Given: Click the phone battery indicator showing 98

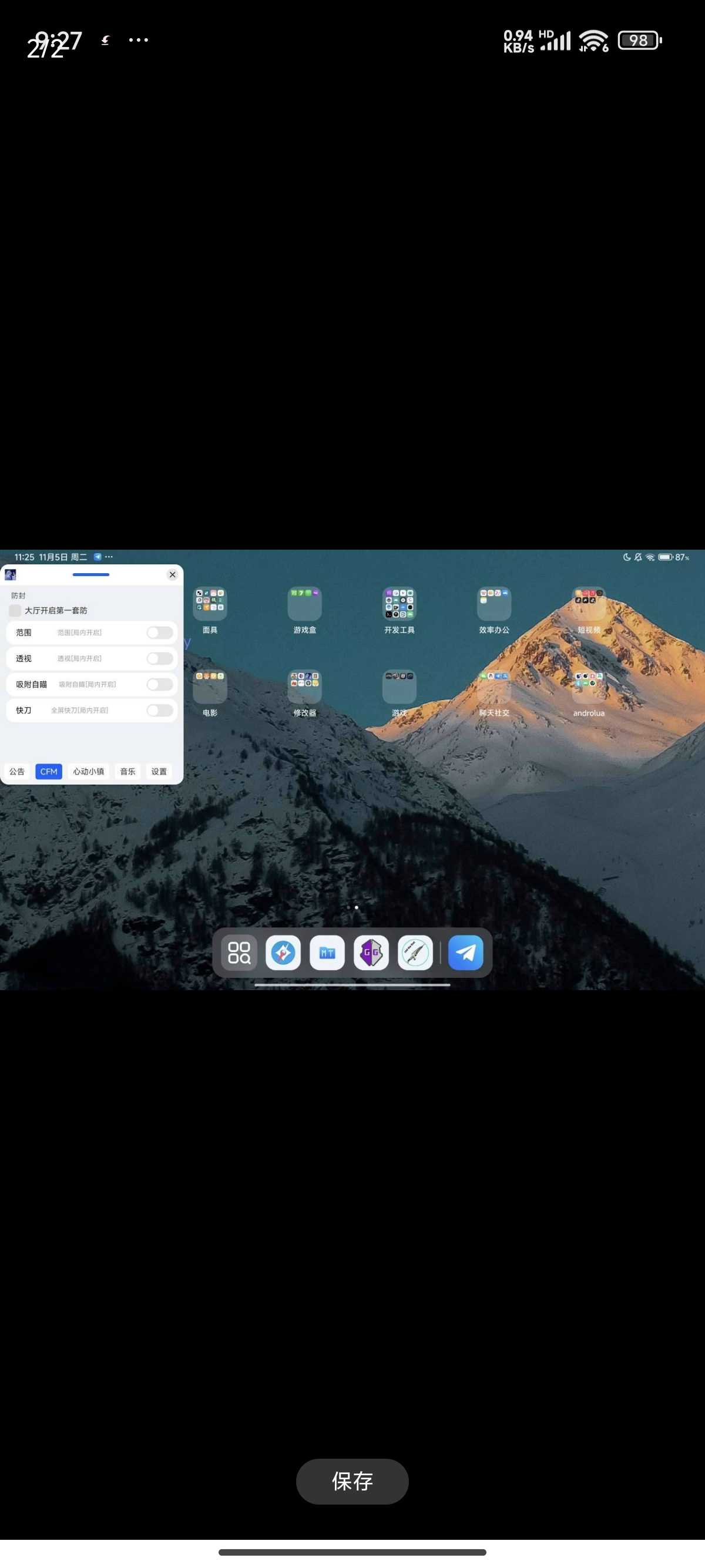Looking at the screenshot, I should point(640,40).
